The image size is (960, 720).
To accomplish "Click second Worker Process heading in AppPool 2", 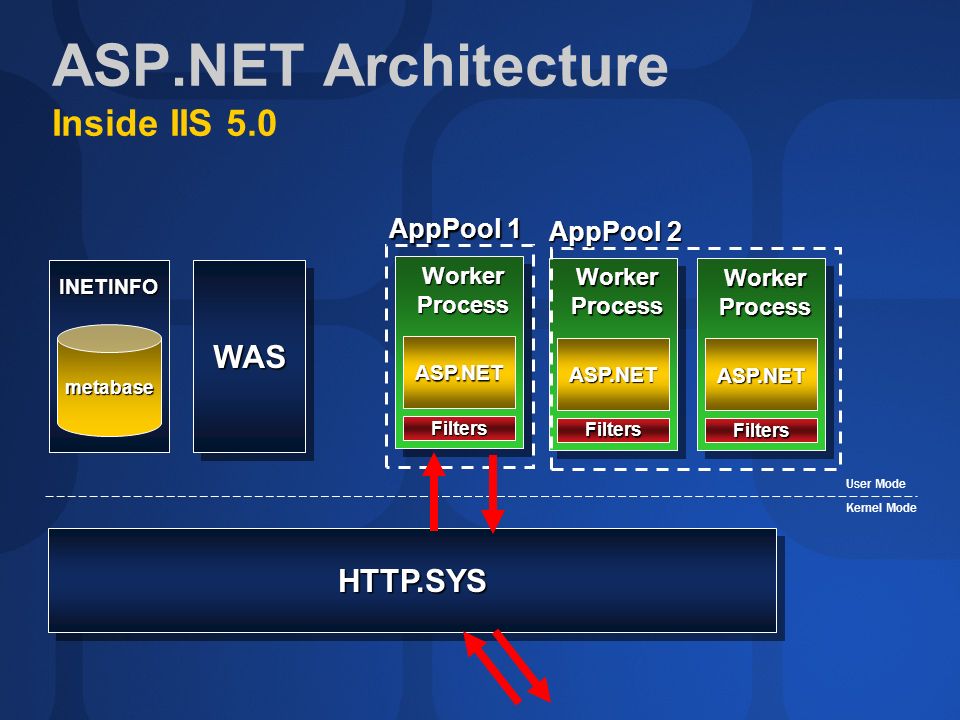I will (x=765, y=292).
